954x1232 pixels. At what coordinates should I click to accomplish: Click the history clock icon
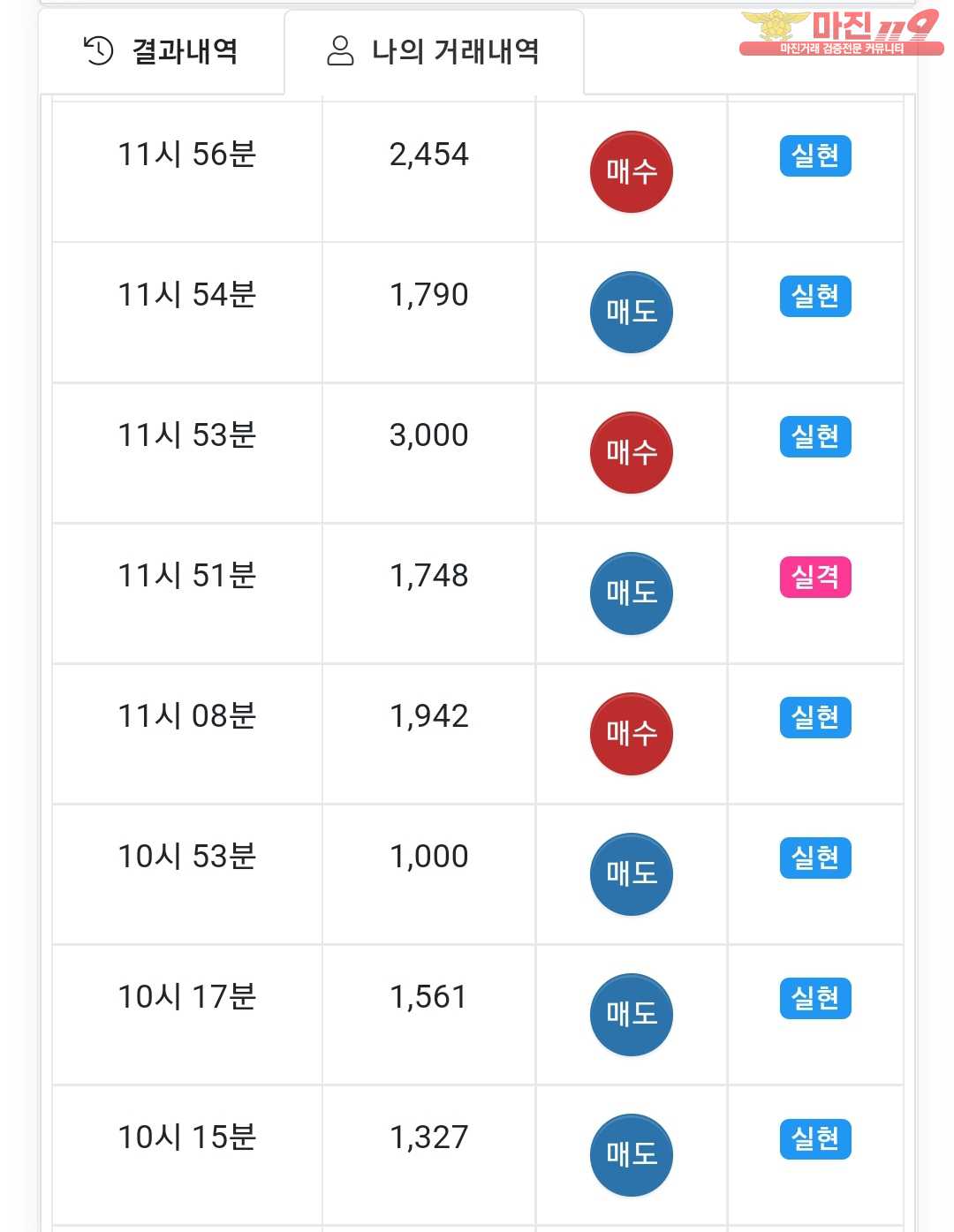98,51
